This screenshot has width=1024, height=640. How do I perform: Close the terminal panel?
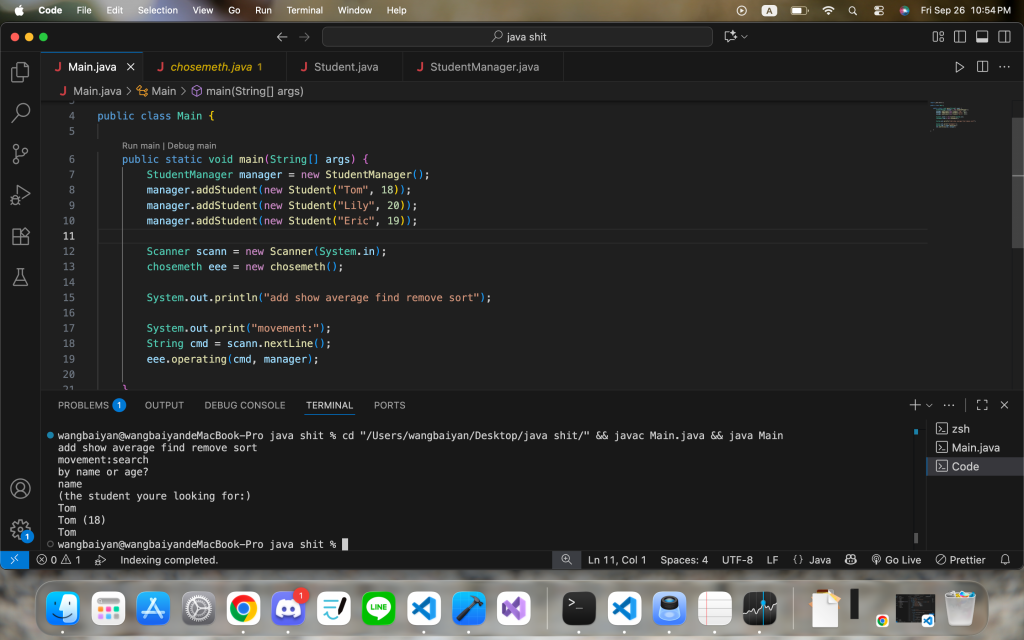[1004, 405]
